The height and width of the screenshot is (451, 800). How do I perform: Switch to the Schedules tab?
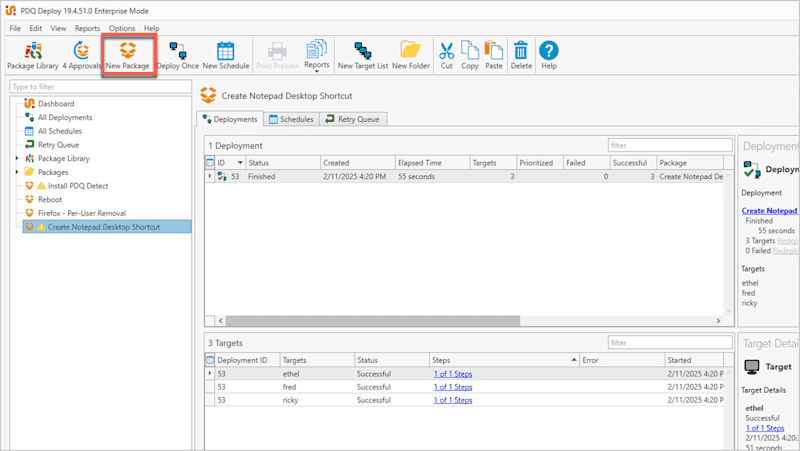click(291, 119)
